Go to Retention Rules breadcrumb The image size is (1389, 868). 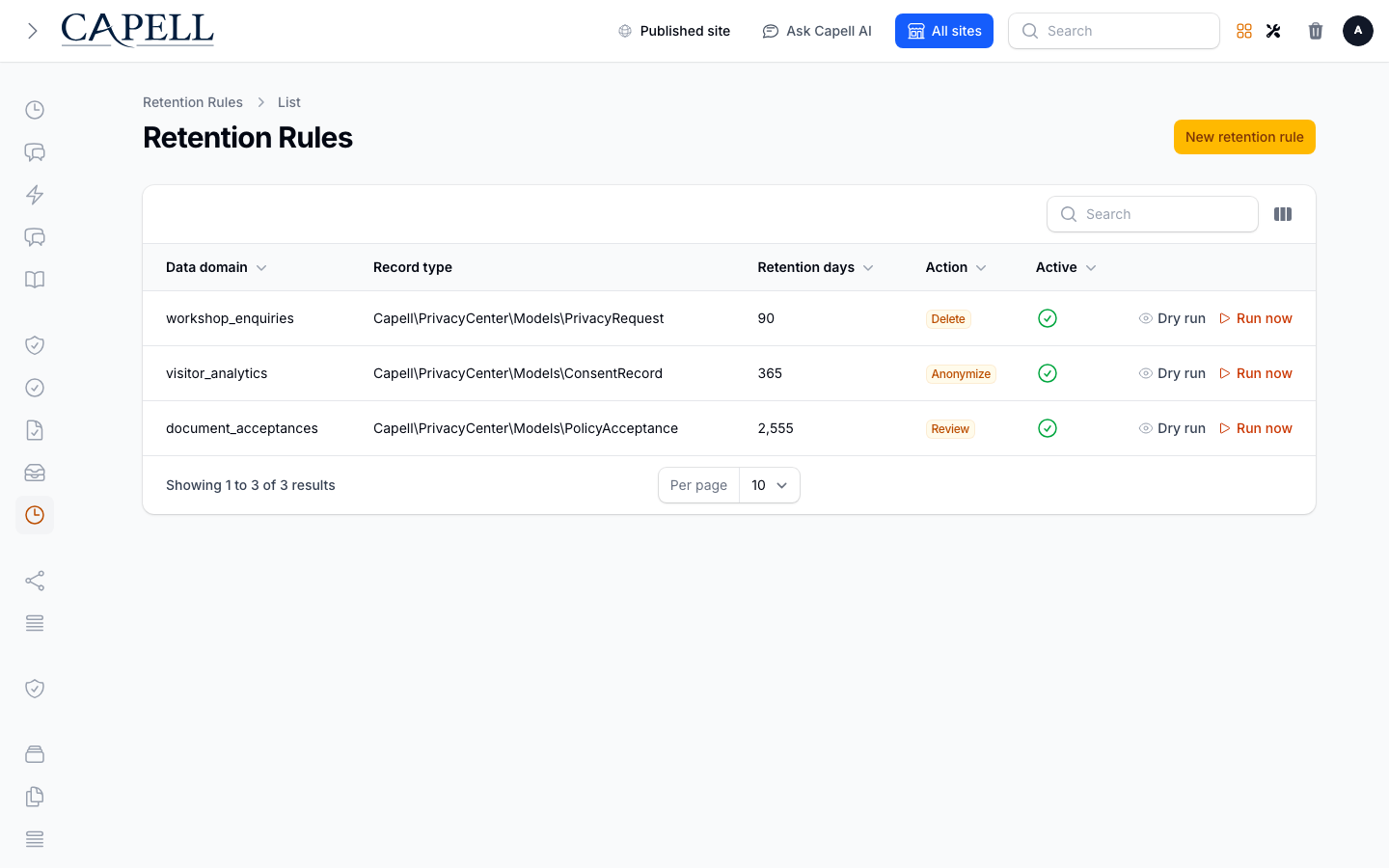(x=193, y=102)
